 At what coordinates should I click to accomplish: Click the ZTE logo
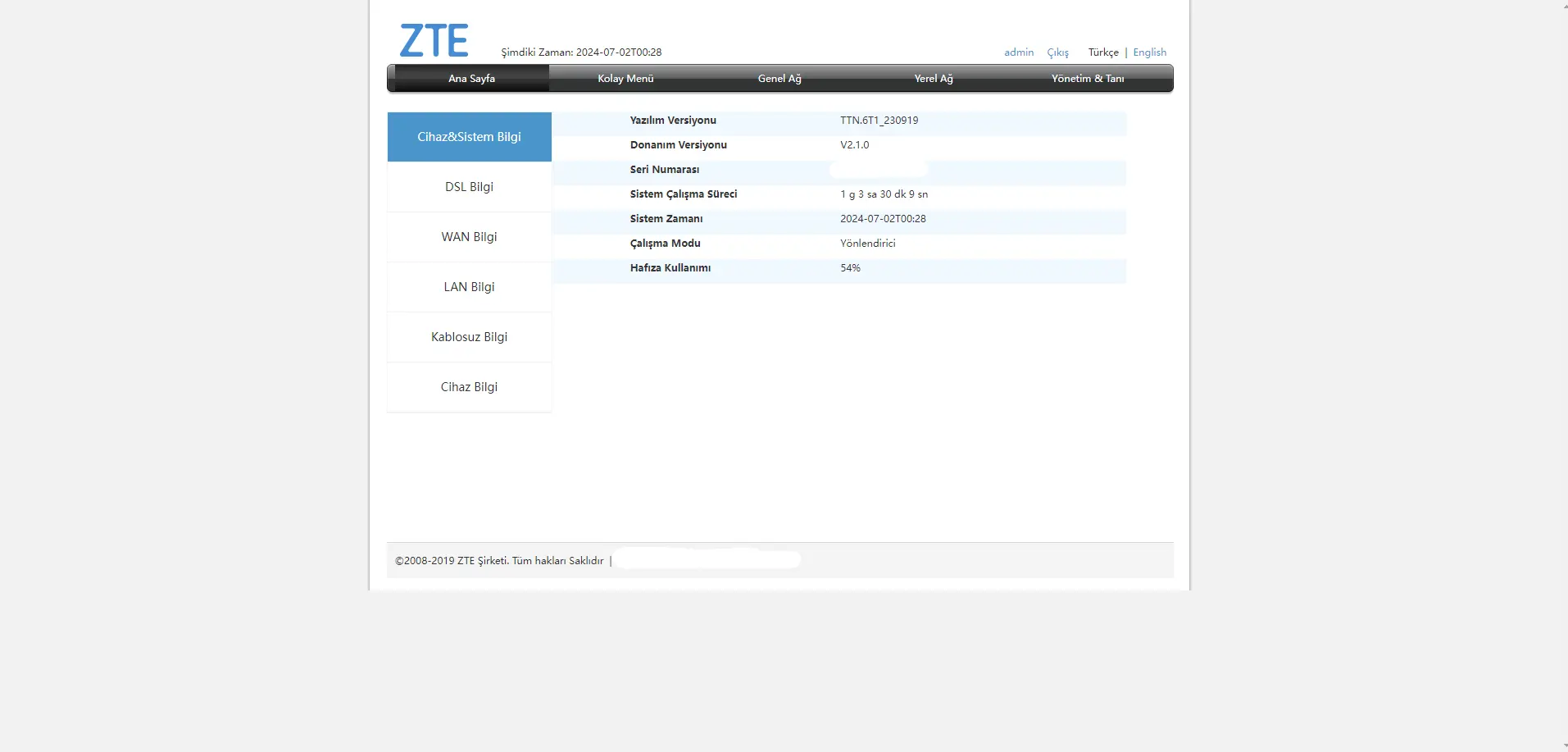click(x=434, y=40)
